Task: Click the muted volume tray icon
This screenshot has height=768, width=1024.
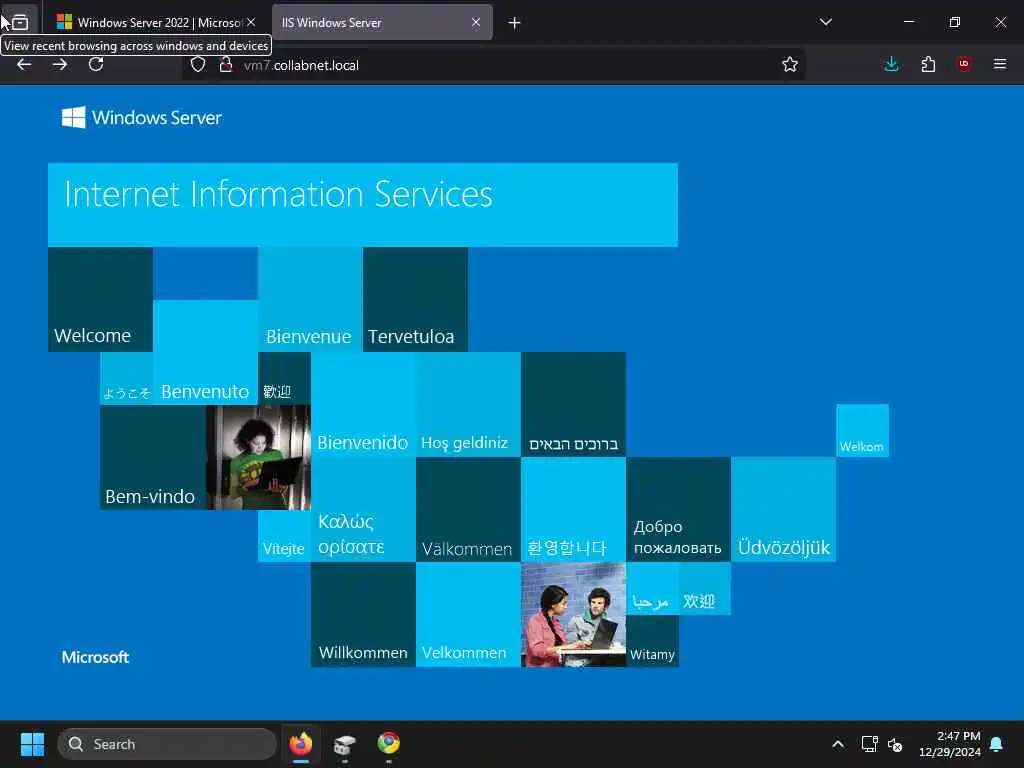Action: (895, 744)
